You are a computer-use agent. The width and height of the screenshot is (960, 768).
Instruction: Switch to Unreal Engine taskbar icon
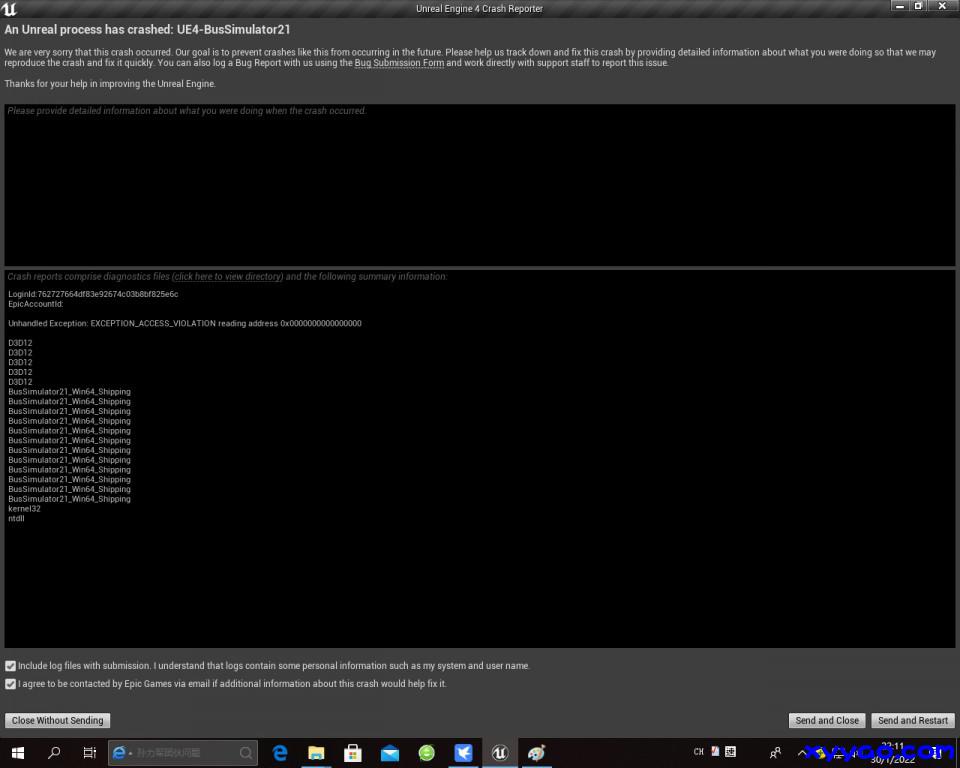pyautogui.click(x=500, y=753)
